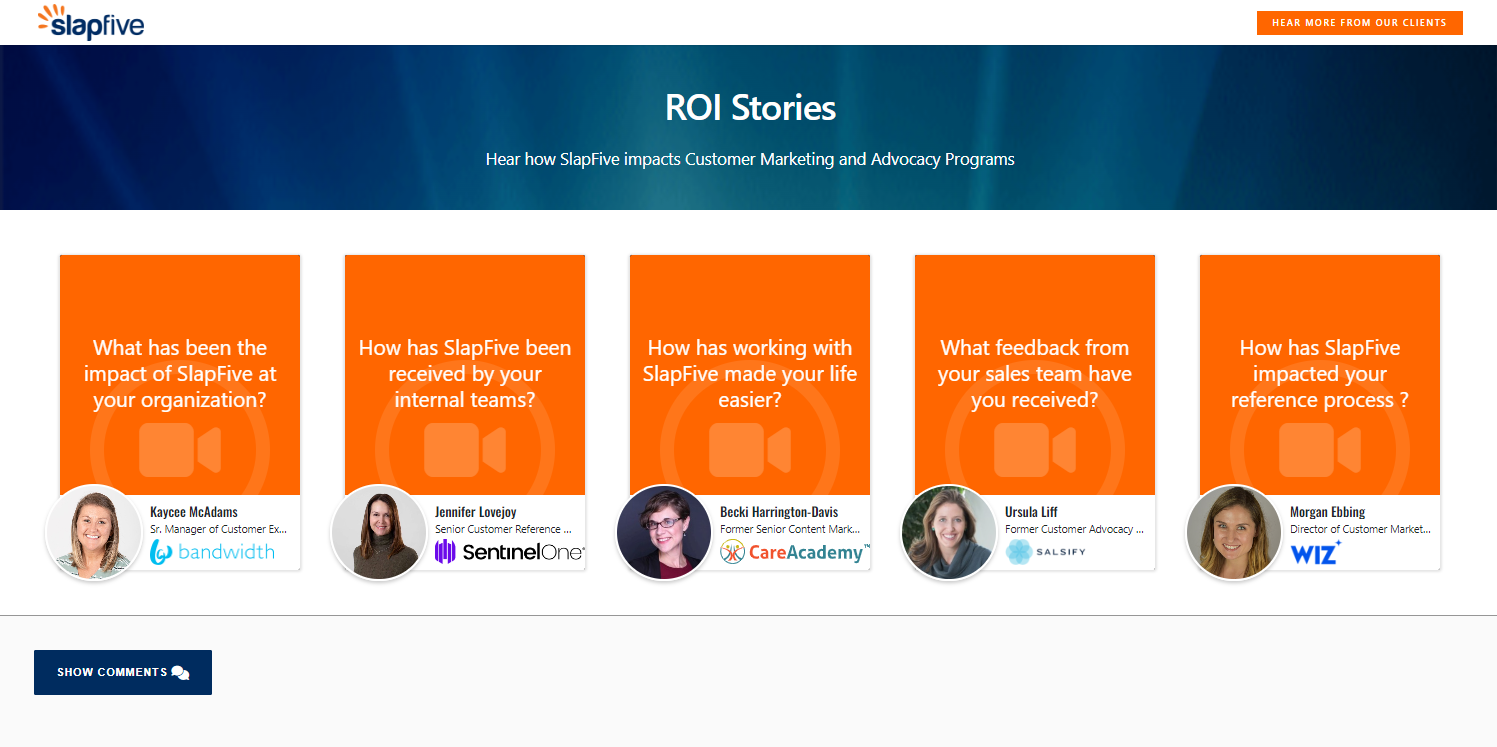Show comments using the Show Comments button
This screenshot has width=1497, height=747.
123,672
